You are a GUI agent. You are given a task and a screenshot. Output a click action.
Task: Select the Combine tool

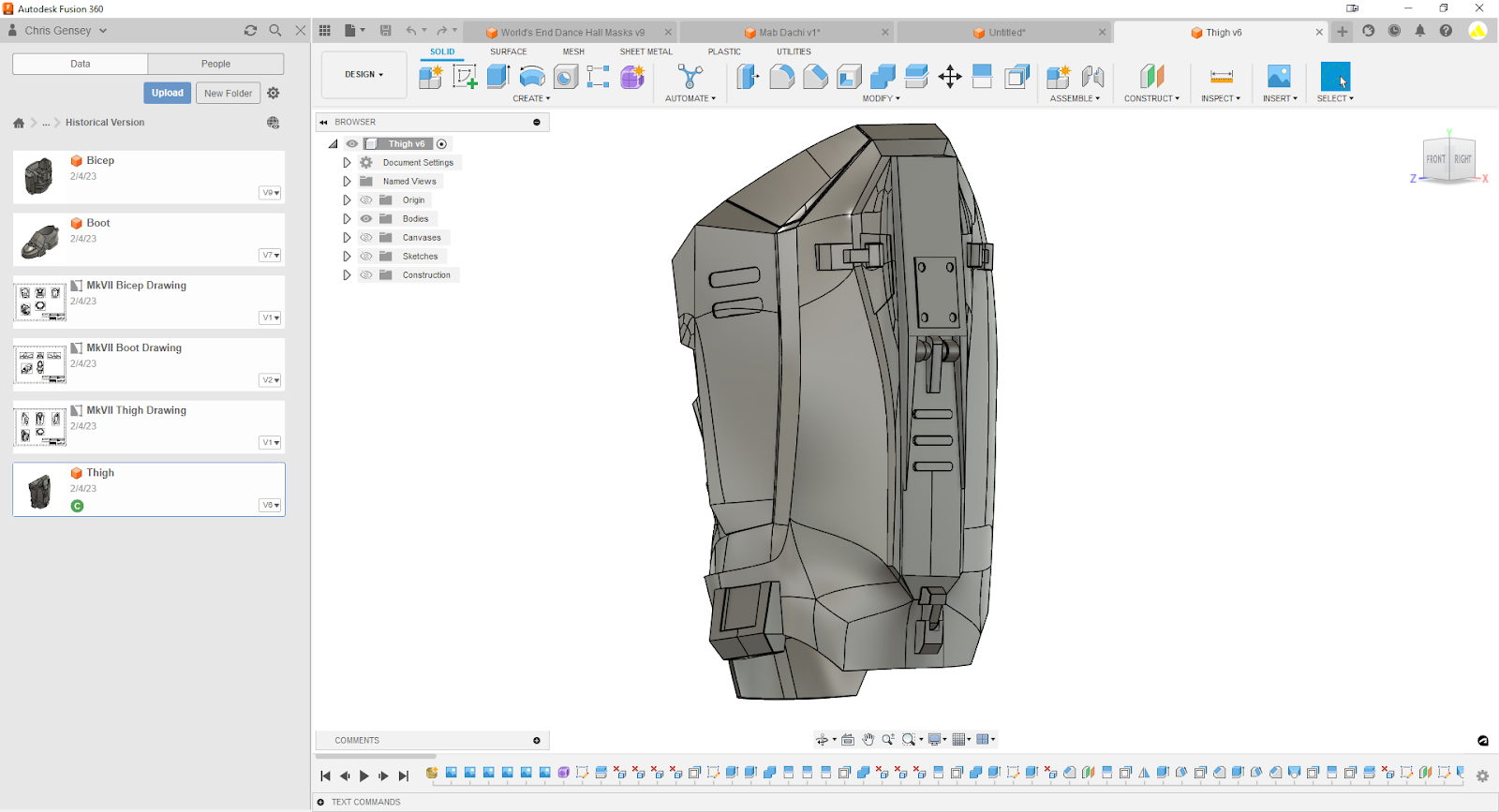pos(883,77)
